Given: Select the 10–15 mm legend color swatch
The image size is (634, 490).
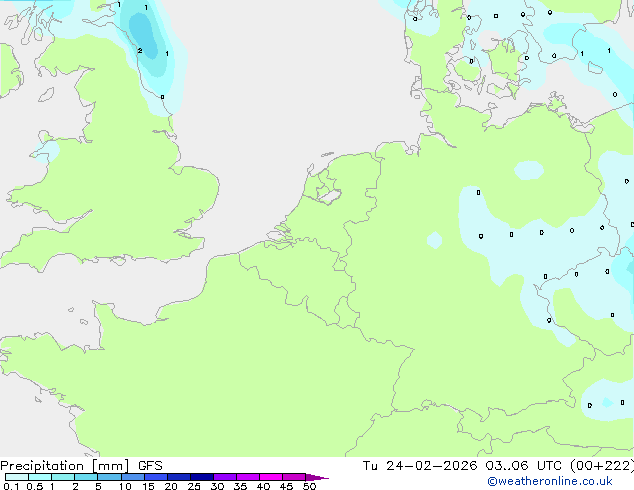Looking at the screenshot, I should (x=133, y=477).
